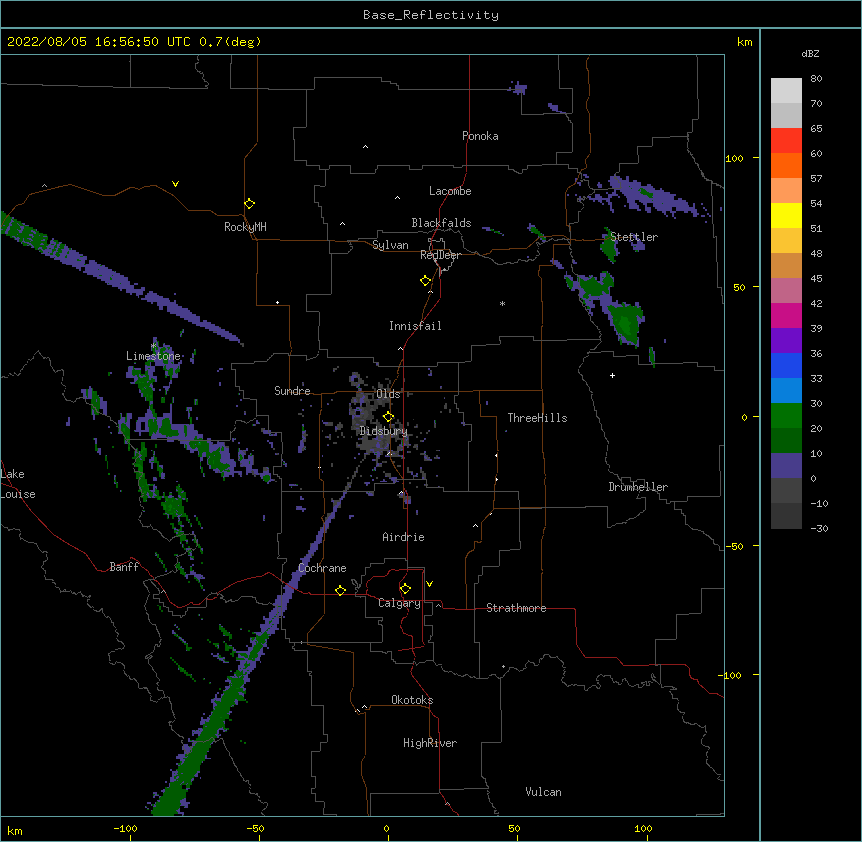The image size is (862, 842).
Task: Click the Didsbury town label
Action: pos(384,431)
